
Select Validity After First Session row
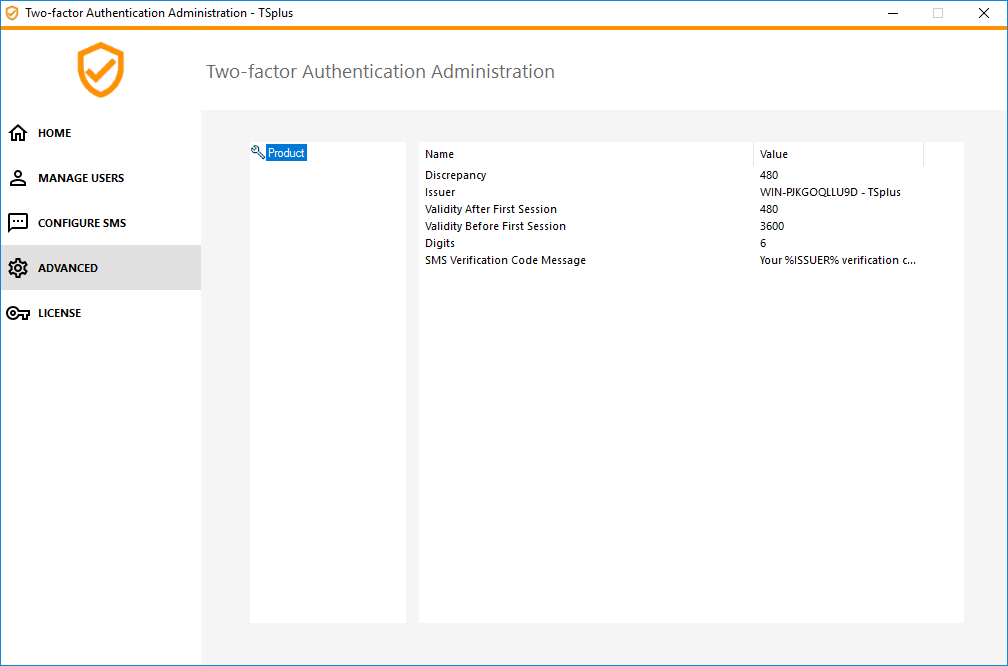click(x=672, y=209)
